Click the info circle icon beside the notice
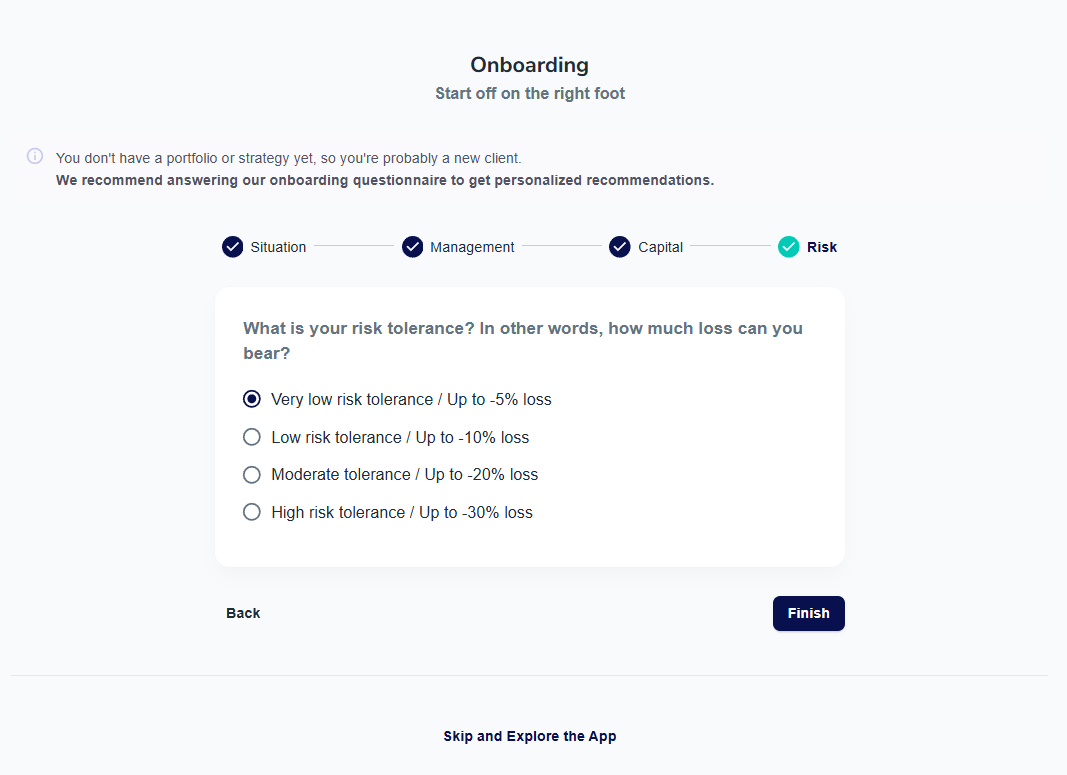The height and width of the screenshot is (775, 1067). tap(35, 156)
